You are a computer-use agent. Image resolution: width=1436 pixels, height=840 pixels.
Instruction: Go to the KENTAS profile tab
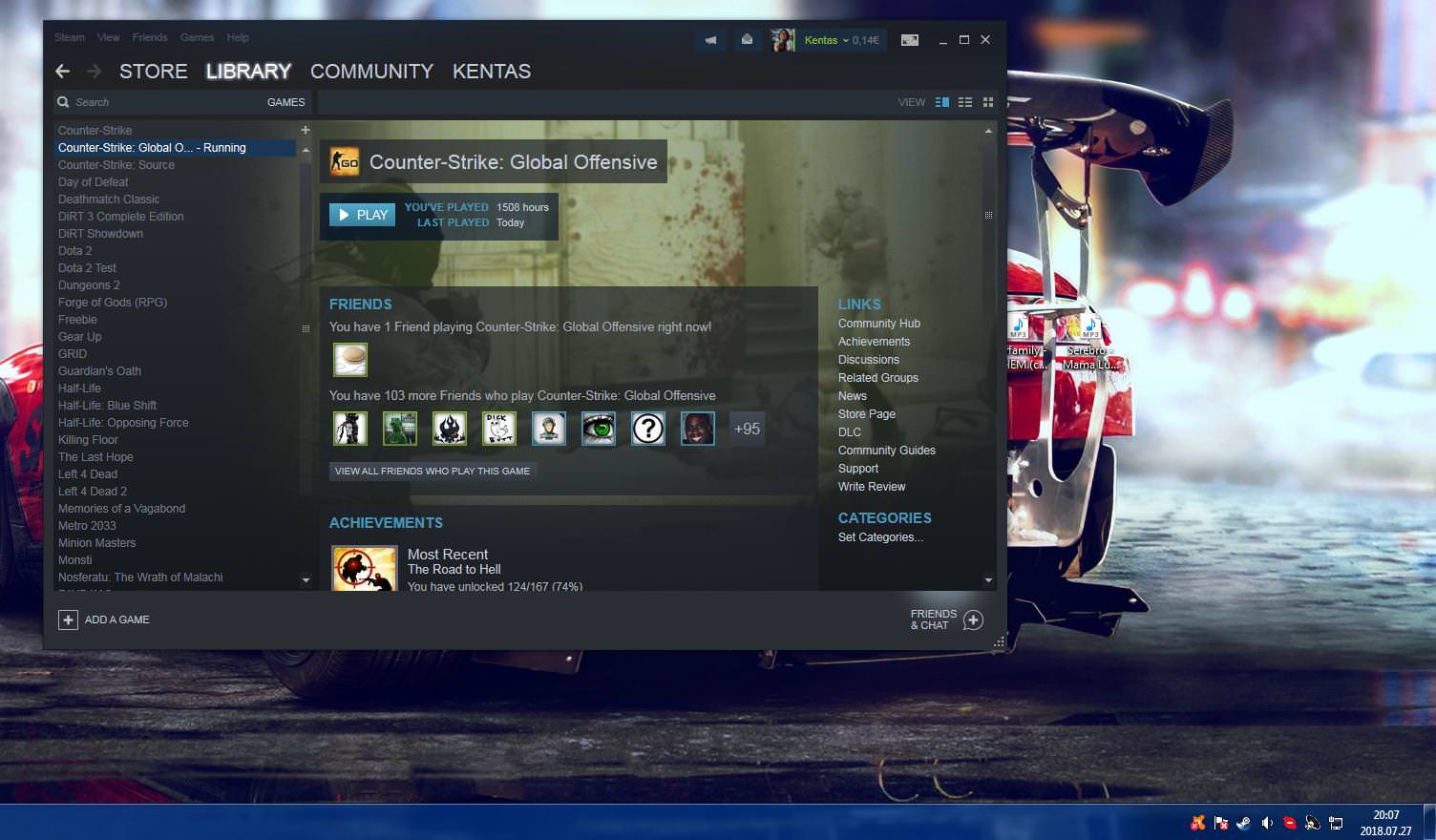pyautogui.click(x=492, y=72)
